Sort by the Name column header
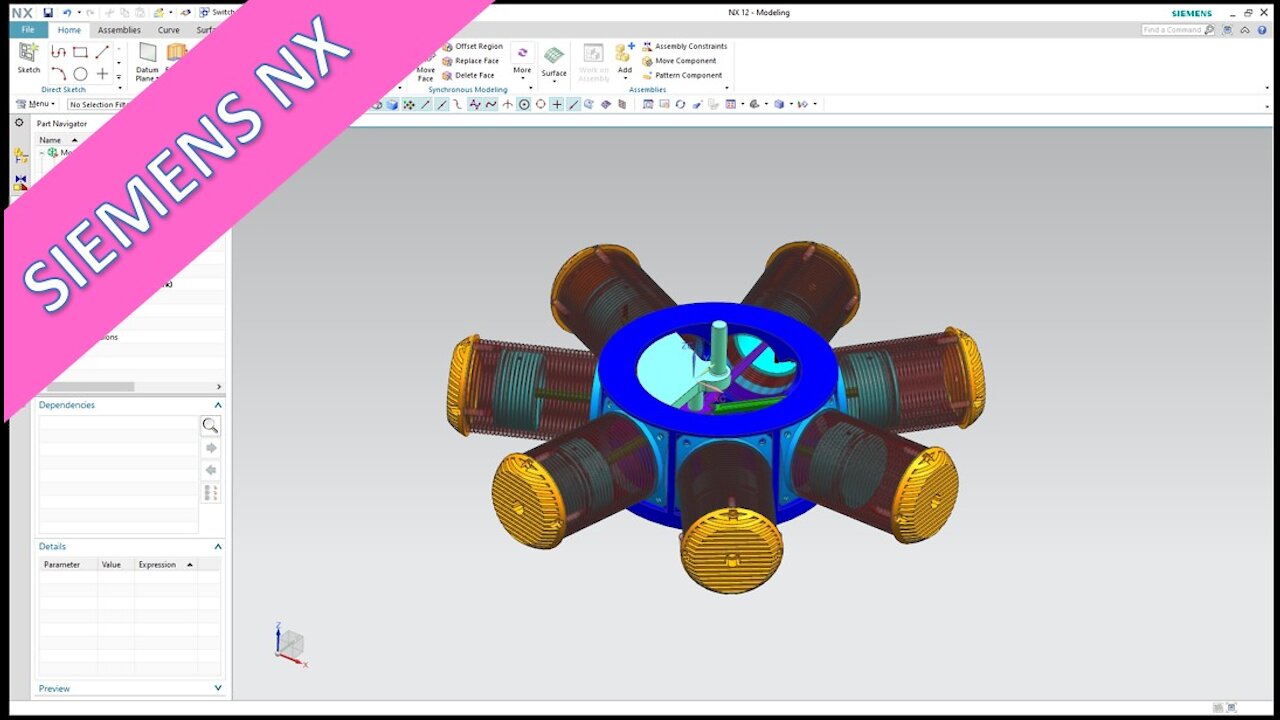This screenshot has height=720, width=1280. 58,140
